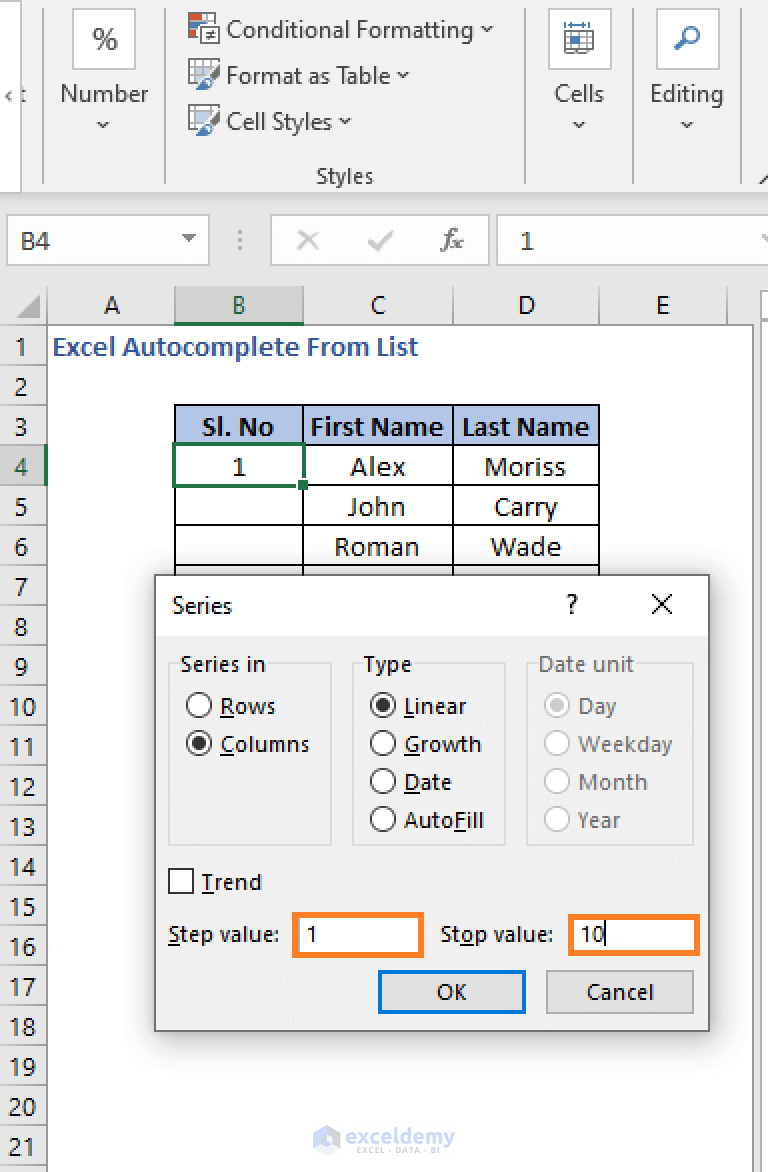Click the Format as Table icon

click(204, 75)
